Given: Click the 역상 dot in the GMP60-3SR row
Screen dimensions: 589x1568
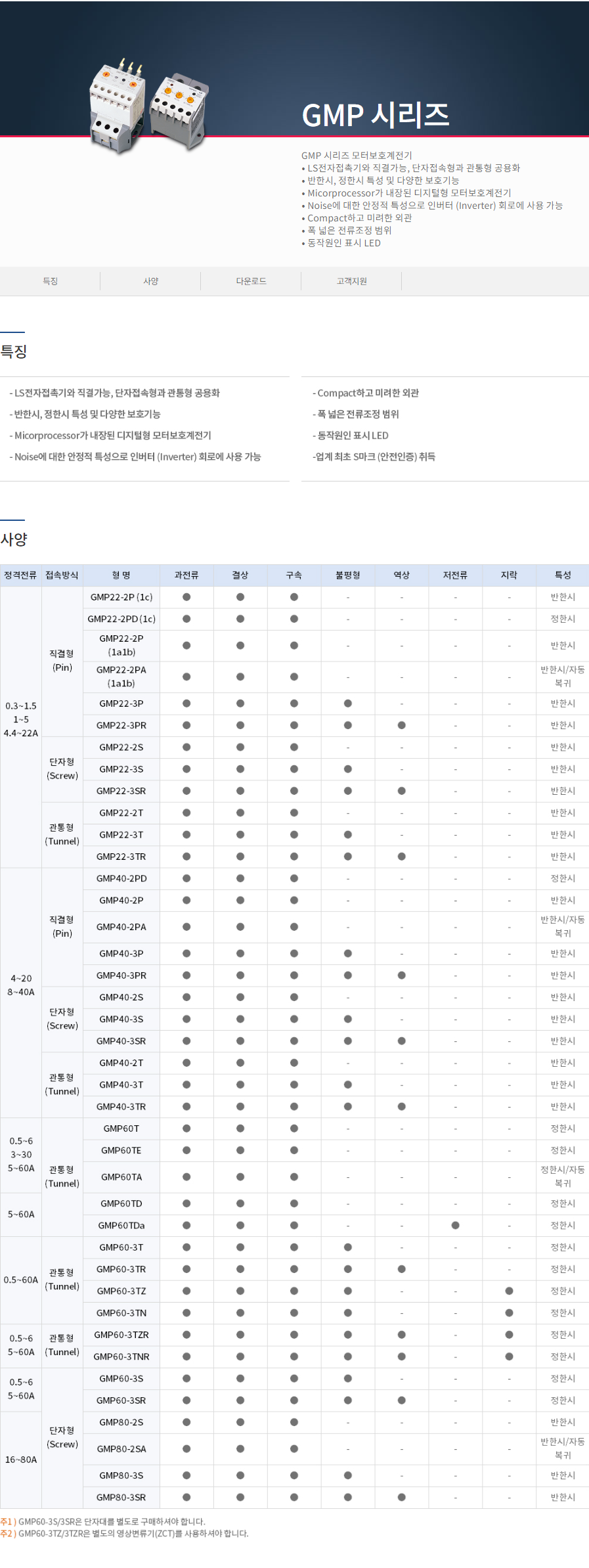Looking at the screenshot, I should pos(401,1400).
